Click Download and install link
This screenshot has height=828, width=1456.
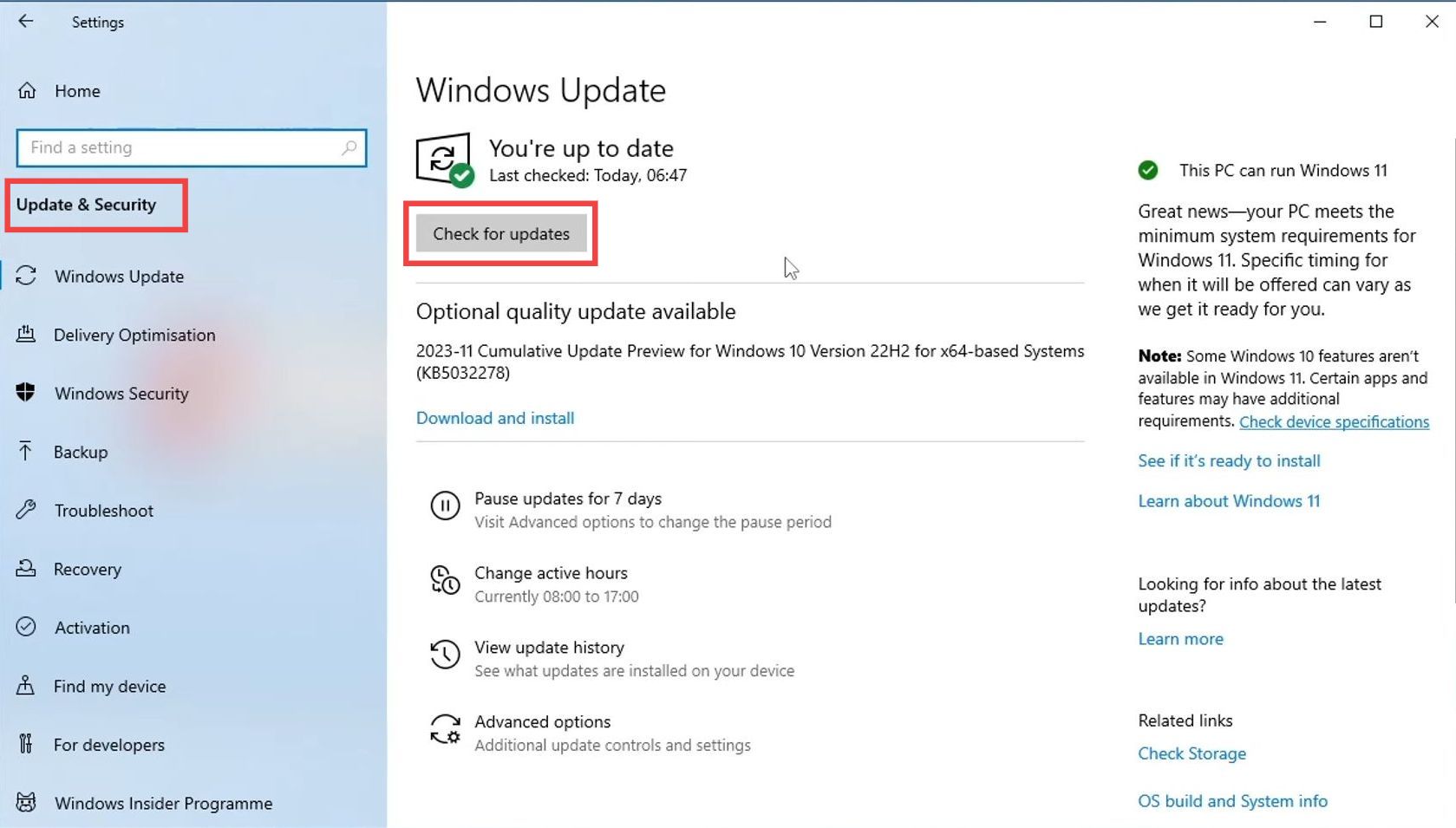point(495,418)
